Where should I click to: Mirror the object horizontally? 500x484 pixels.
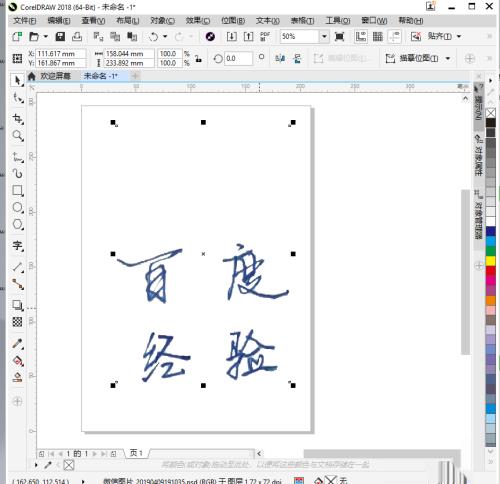point(280,59)
